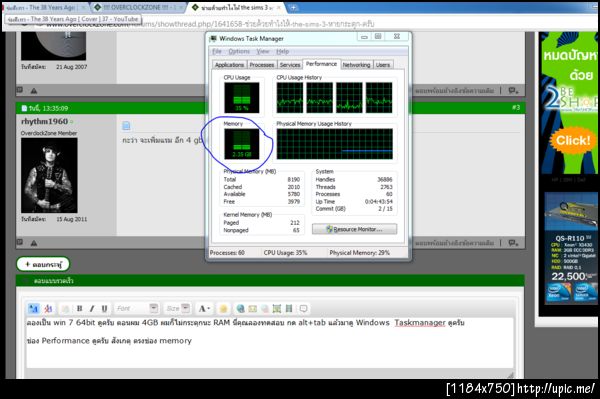Click report triangle icon under rhythm1960 post
The height and width of the screenshot is (399, 600).
pyautogui.click(x=34, y=243)
